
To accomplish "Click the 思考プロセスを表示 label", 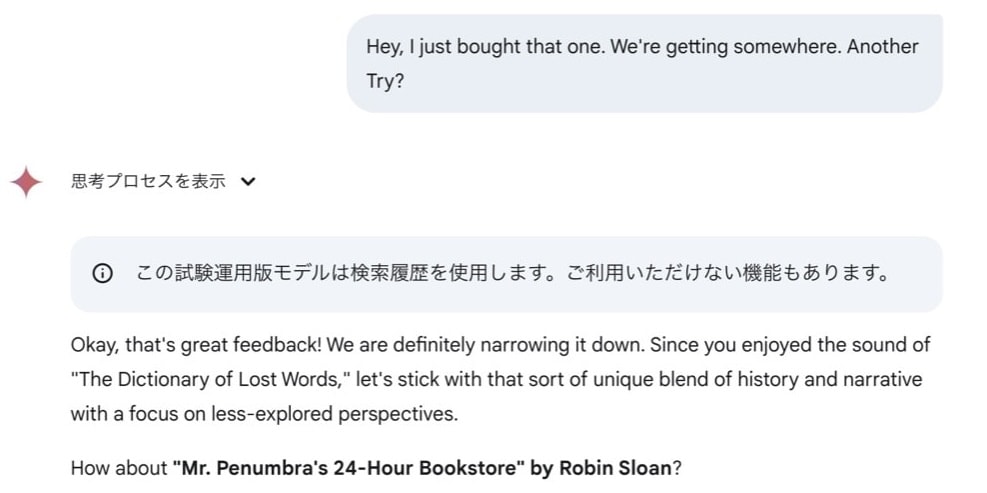I will coord(148,182).
